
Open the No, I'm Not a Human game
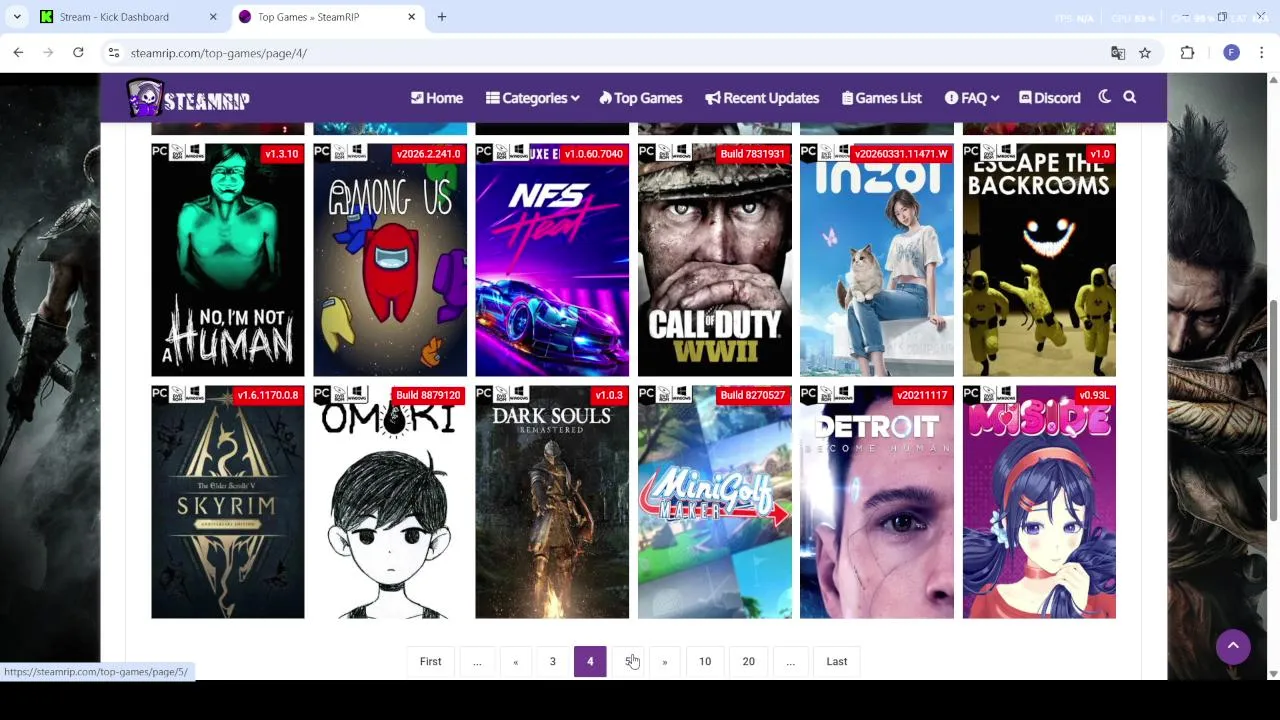[228, 260]
